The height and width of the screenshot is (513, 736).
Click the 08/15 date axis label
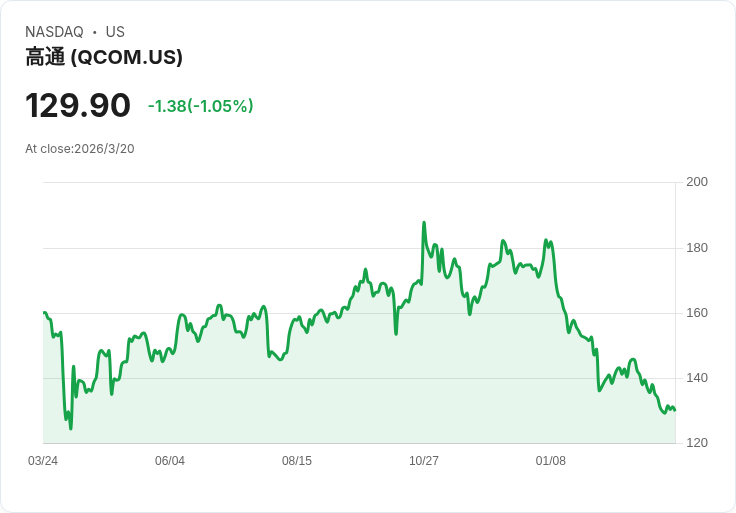click(297, 461)
